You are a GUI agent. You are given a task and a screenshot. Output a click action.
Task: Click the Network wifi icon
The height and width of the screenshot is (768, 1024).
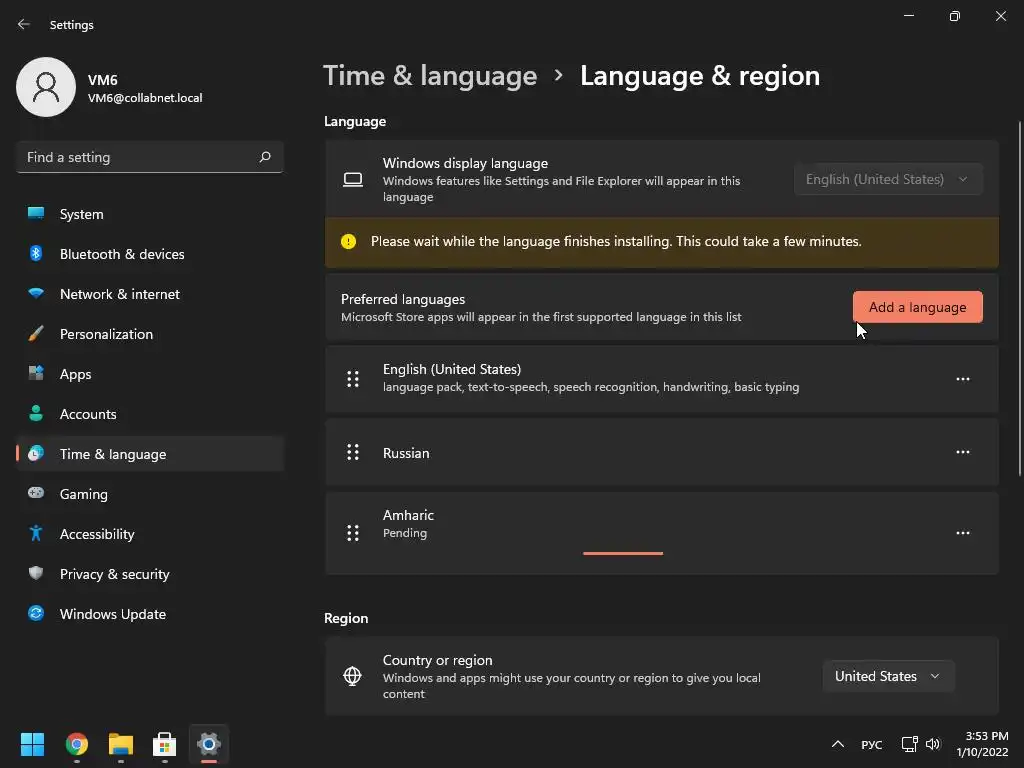pyautogui.click(x=36, y=293)
